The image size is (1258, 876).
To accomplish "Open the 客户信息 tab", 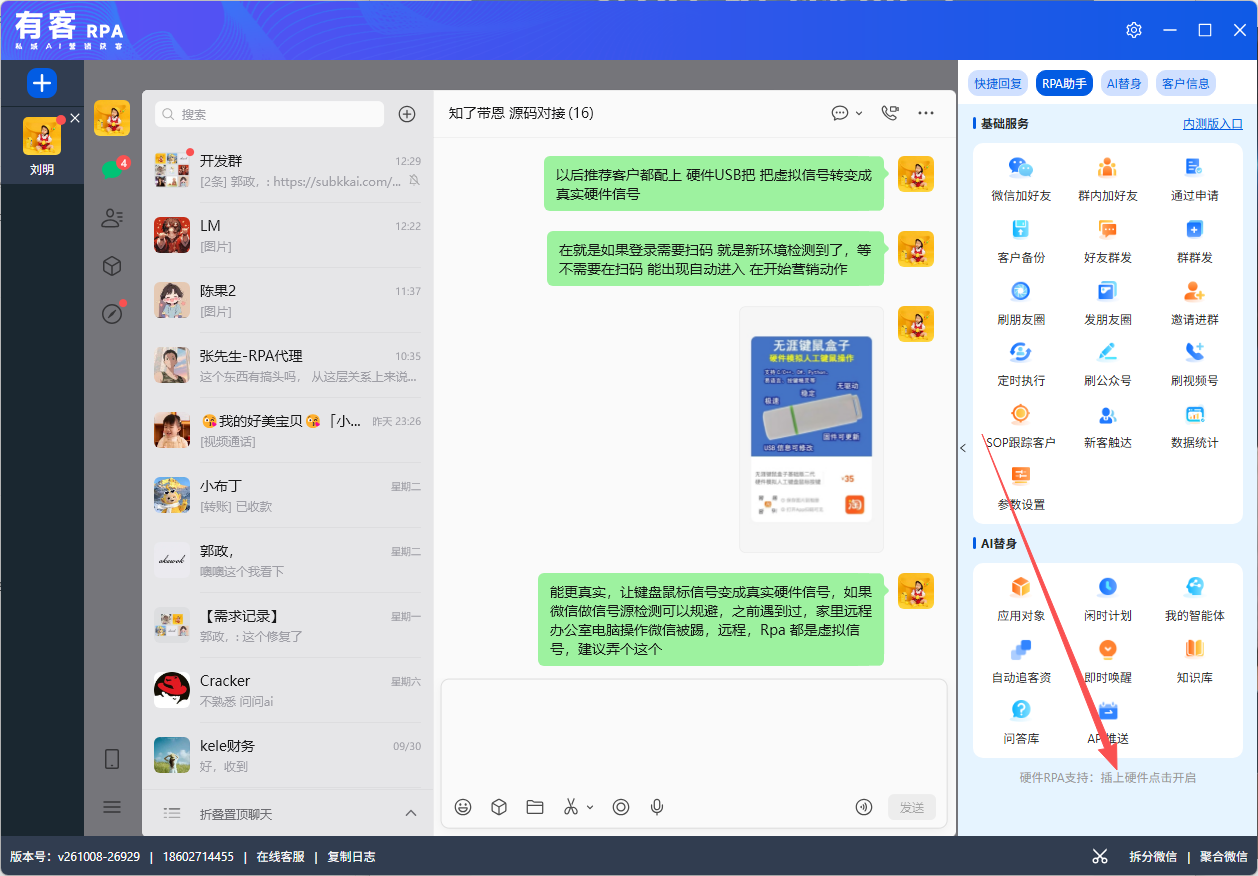I will click(1186, 84).
